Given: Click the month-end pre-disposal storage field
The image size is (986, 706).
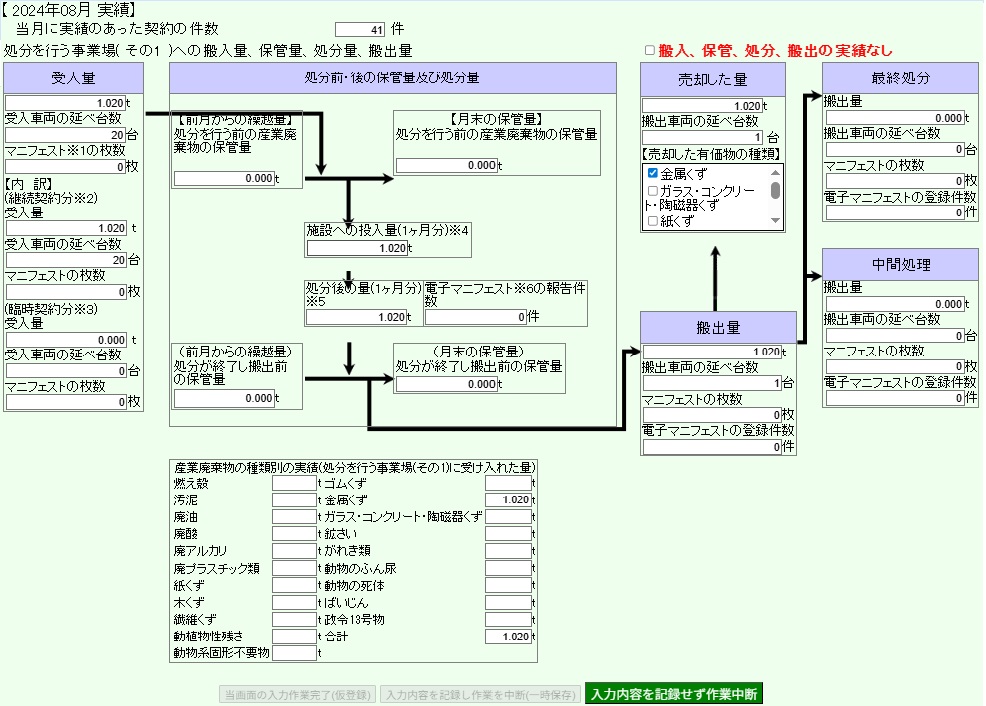Looking at the screenshot, I should [447, 165].
